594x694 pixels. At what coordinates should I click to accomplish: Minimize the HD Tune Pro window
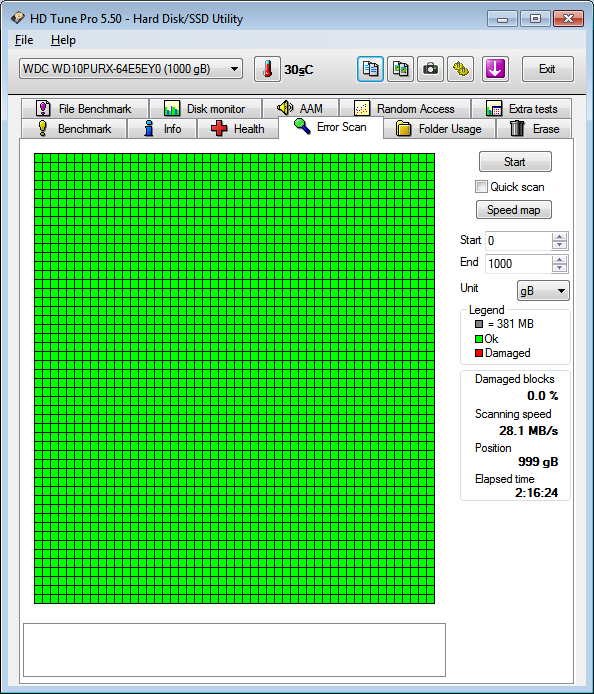click(x=502, y=19)
